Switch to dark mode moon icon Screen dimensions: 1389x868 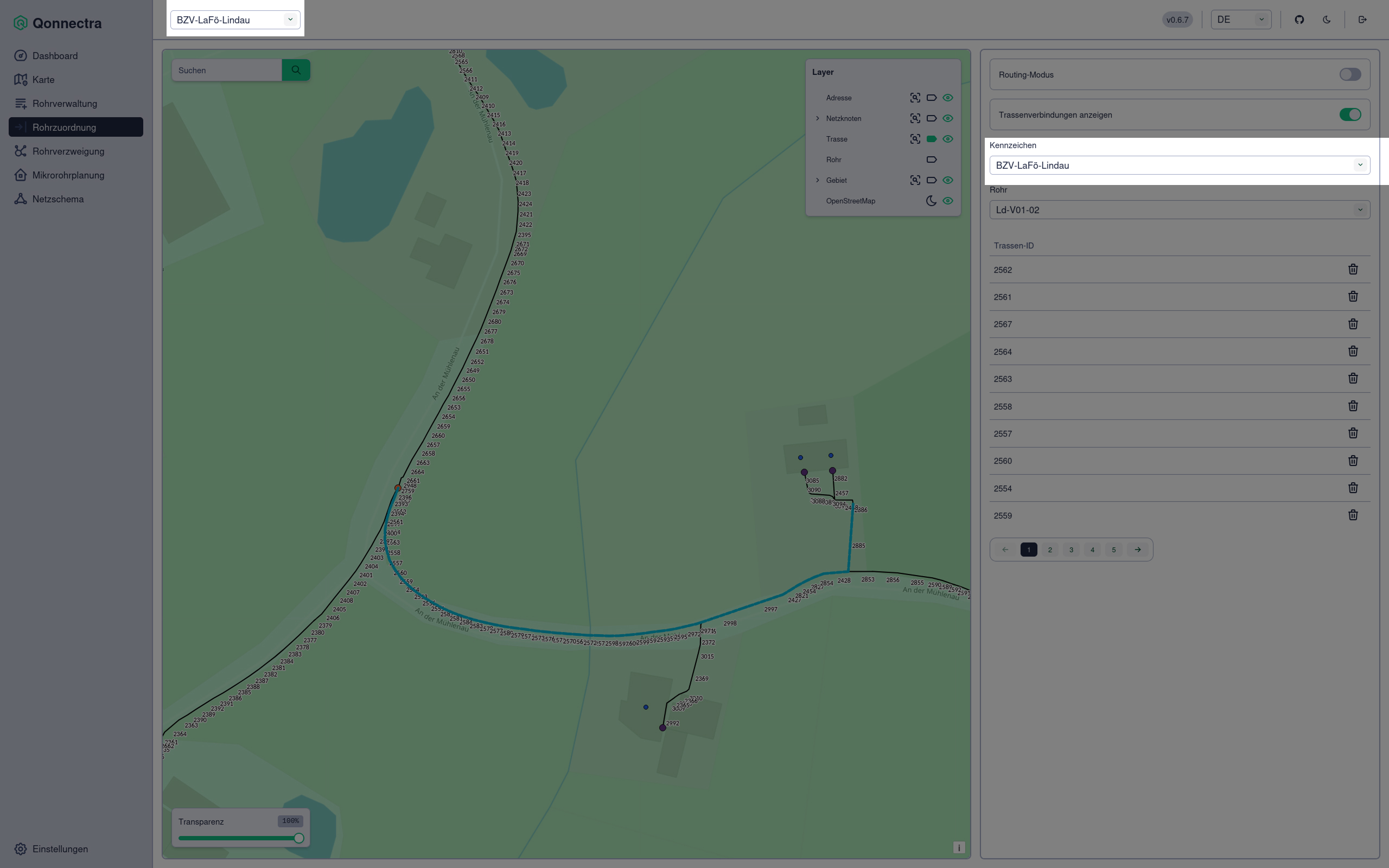point(1327,20)
